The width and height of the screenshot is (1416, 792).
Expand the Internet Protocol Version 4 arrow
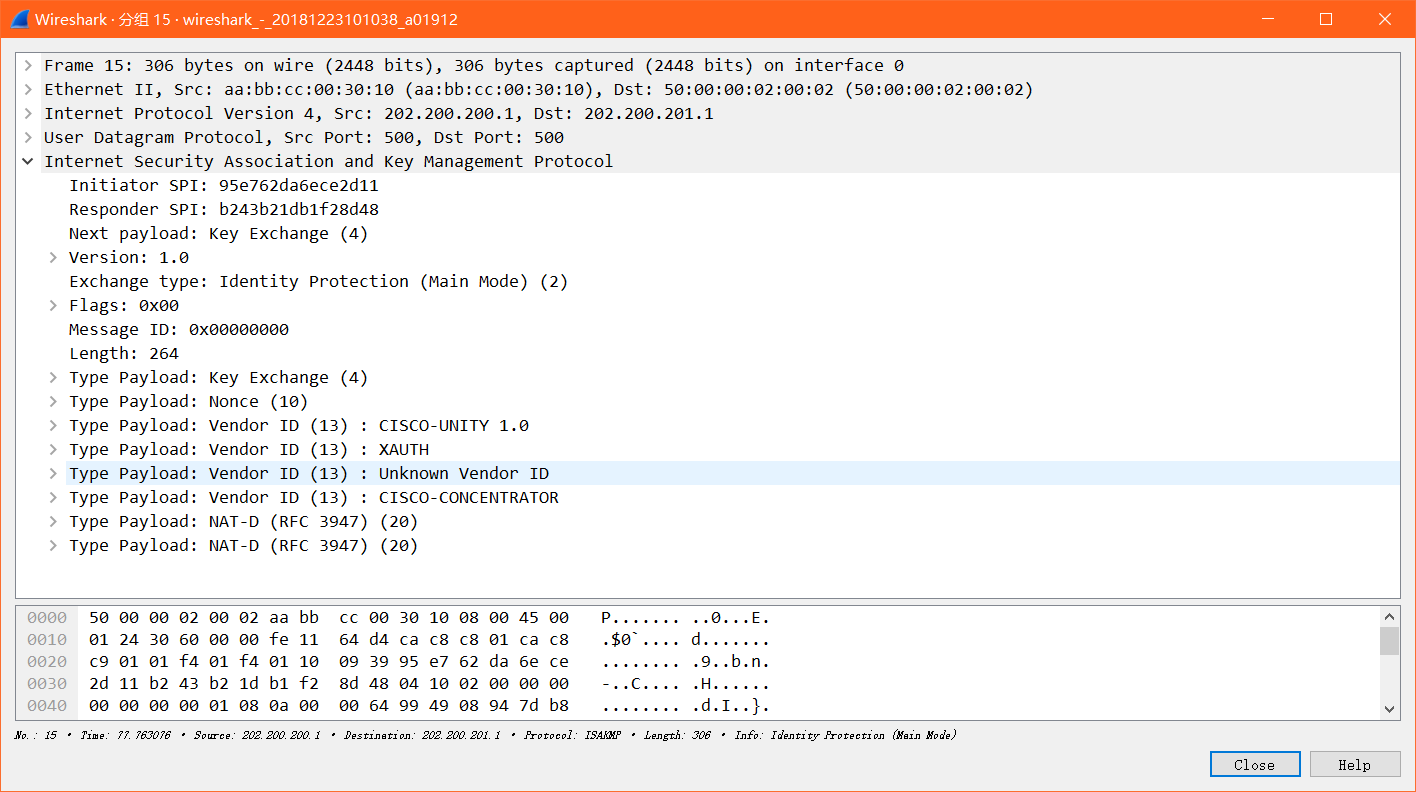[29, 114]
